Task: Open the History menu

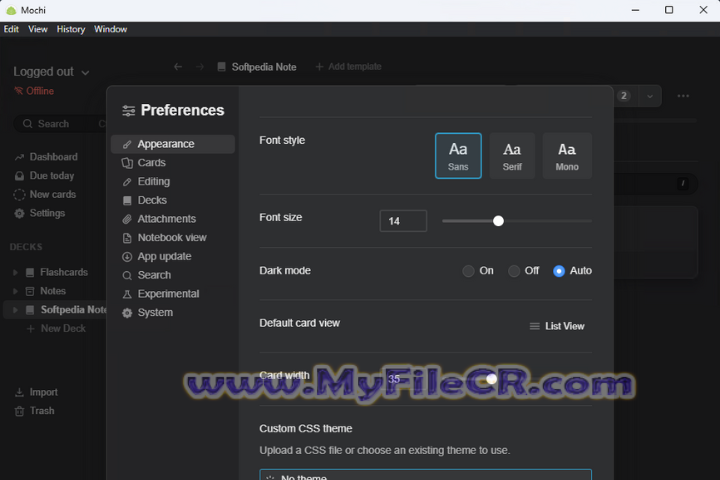Action: point(71,29)
